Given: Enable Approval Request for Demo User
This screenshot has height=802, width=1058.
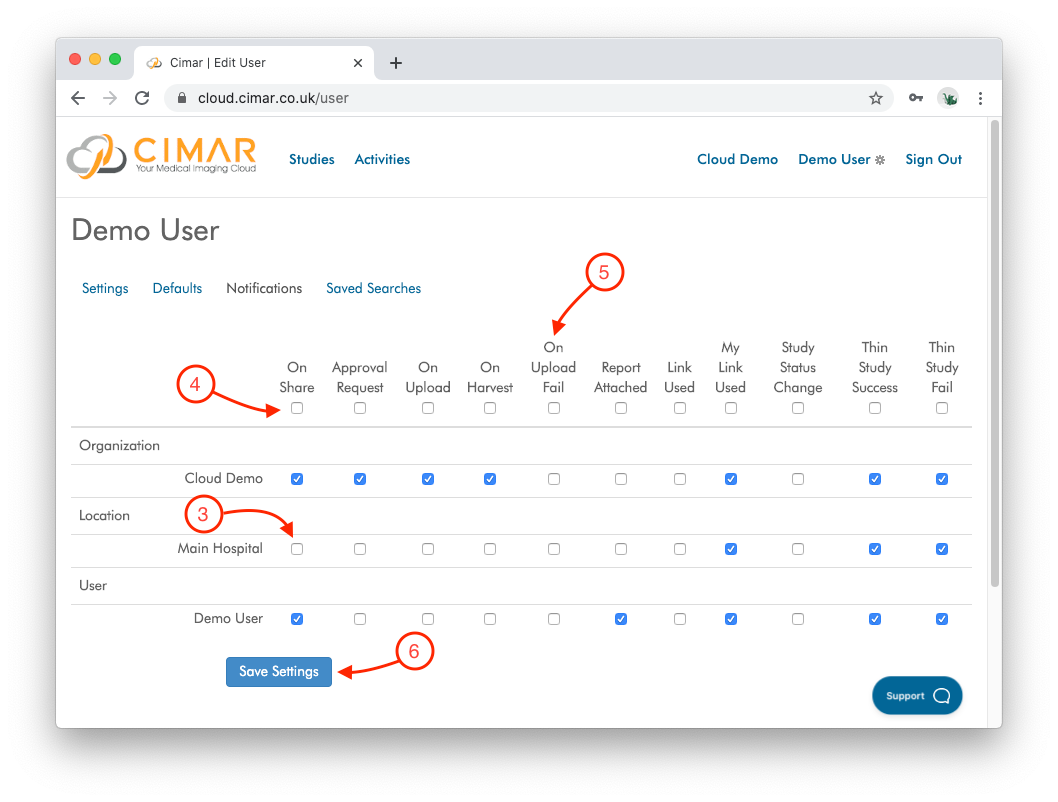Looking at the screenshot, I should (x=360, y=619).
